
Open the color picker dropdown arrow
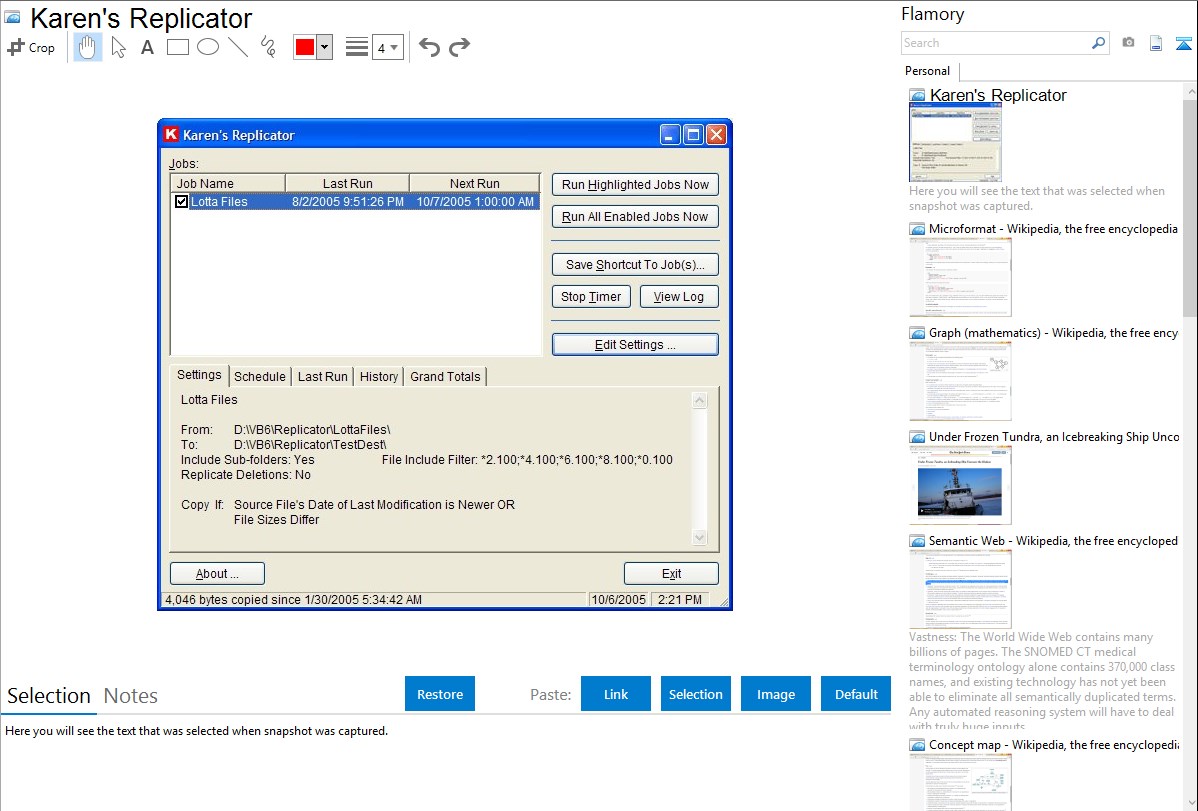pyautogui.click(x=325, y=47)
